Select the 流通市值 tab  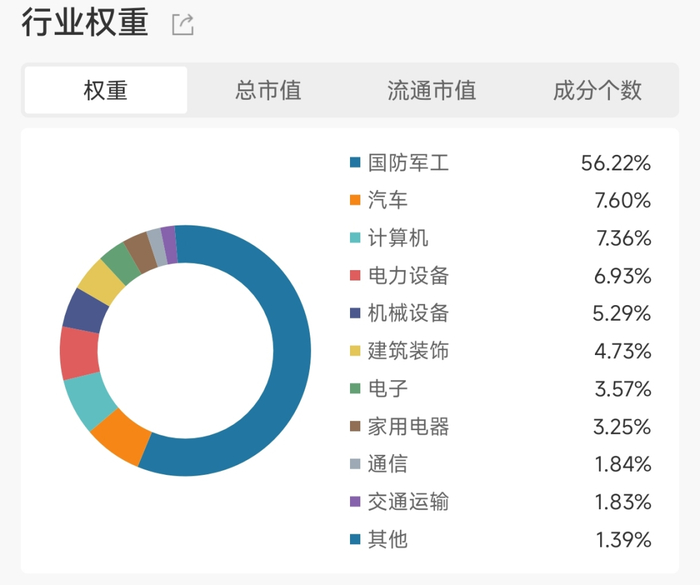pyautogui.click(x=431, y=90)
